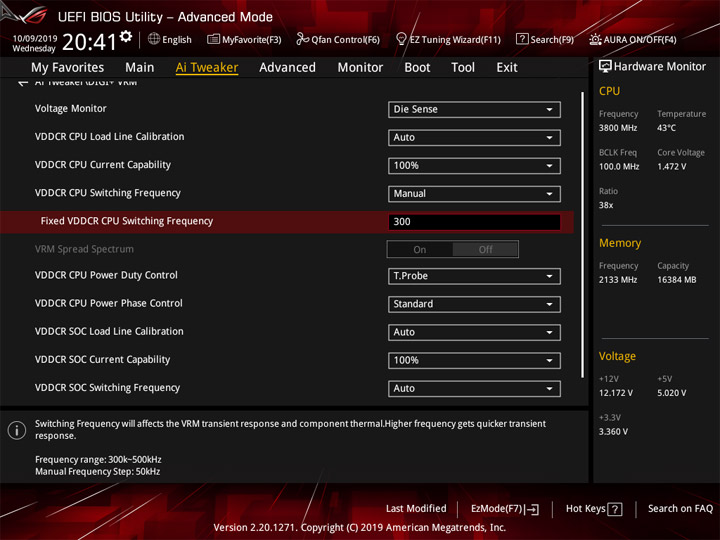
Task: Open the Monitor tab
Action: tap(360, 68)
